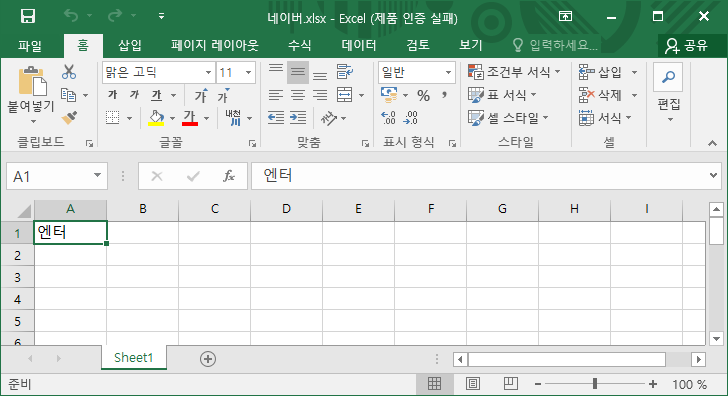Open 서식 format cells menu in 셀 group
The image size is (728, 396).
click(x=605, y=118)
